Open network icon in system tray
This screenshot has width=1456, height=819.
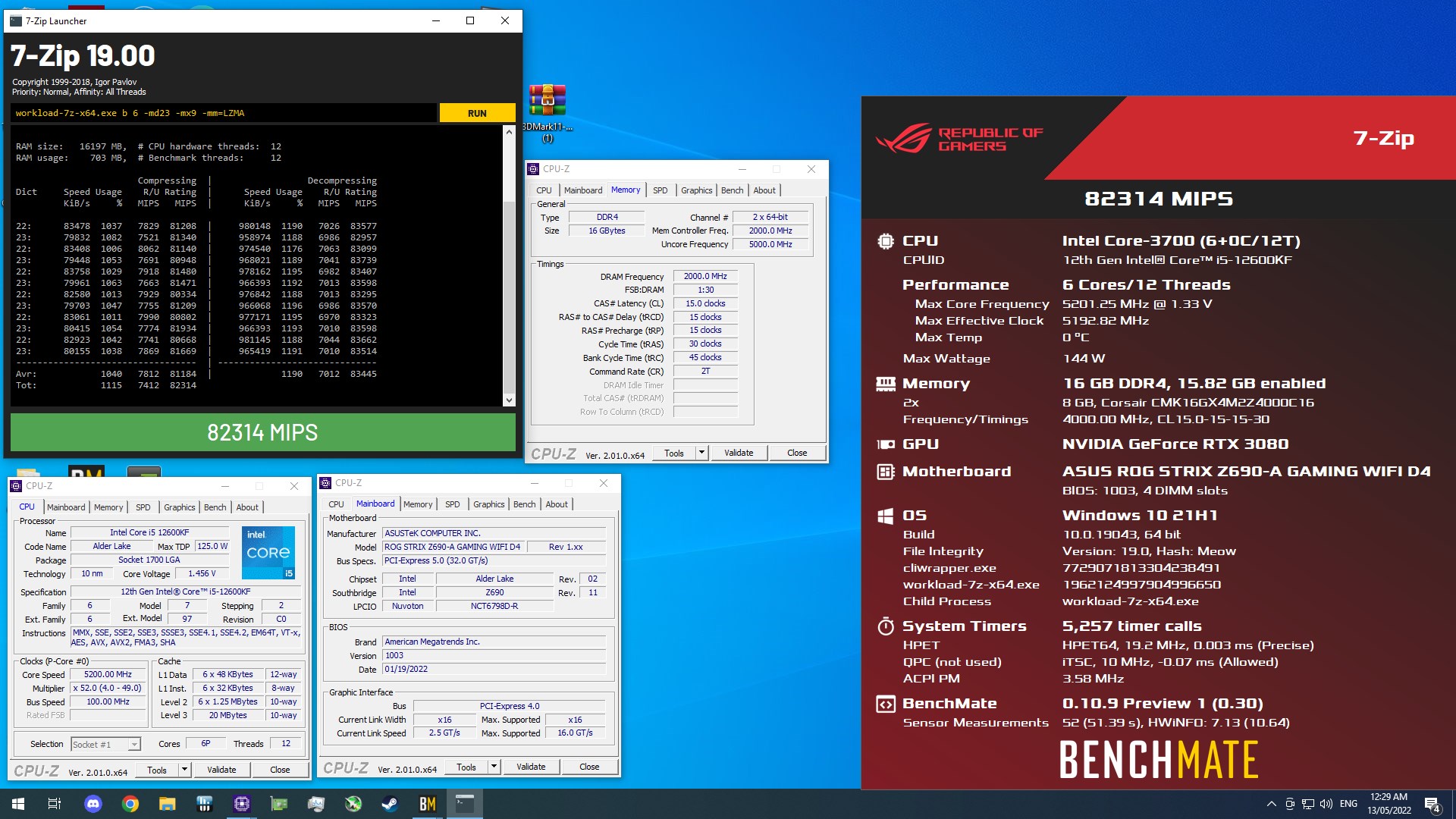click(x=1308, y=804)
